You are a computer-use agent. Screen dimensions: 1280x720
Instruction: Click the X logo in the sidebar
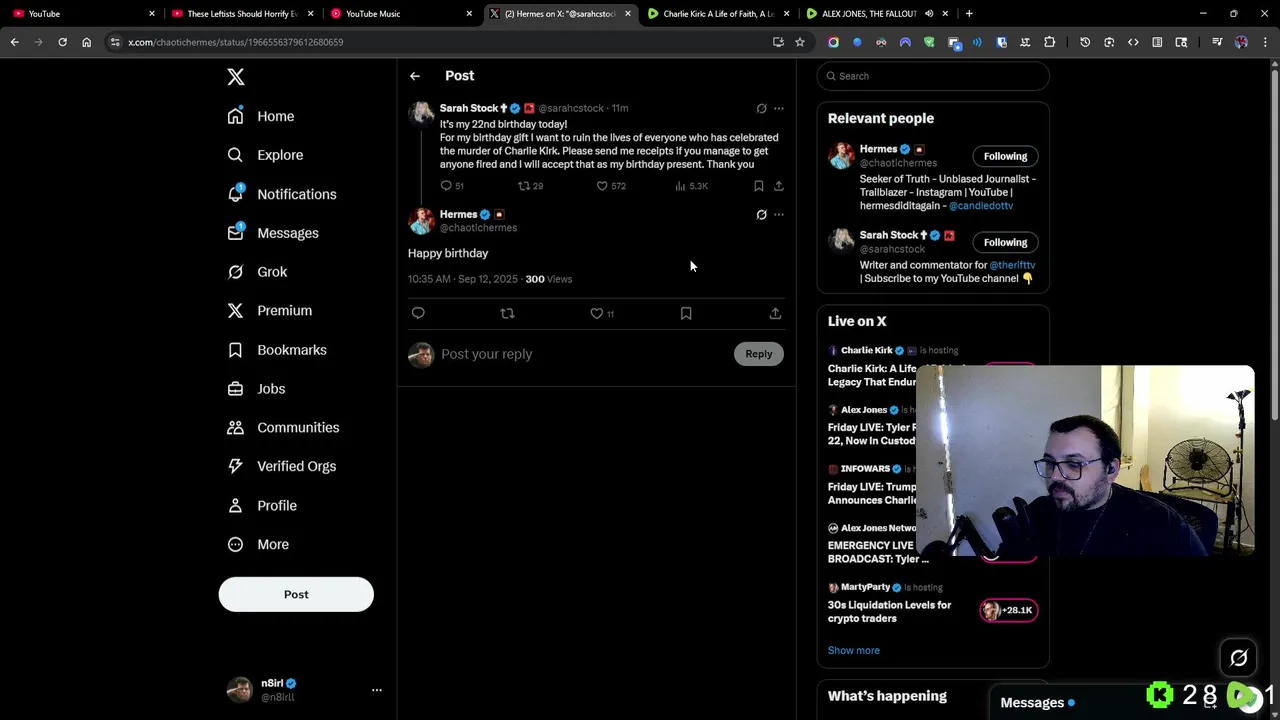pos(235,77)
